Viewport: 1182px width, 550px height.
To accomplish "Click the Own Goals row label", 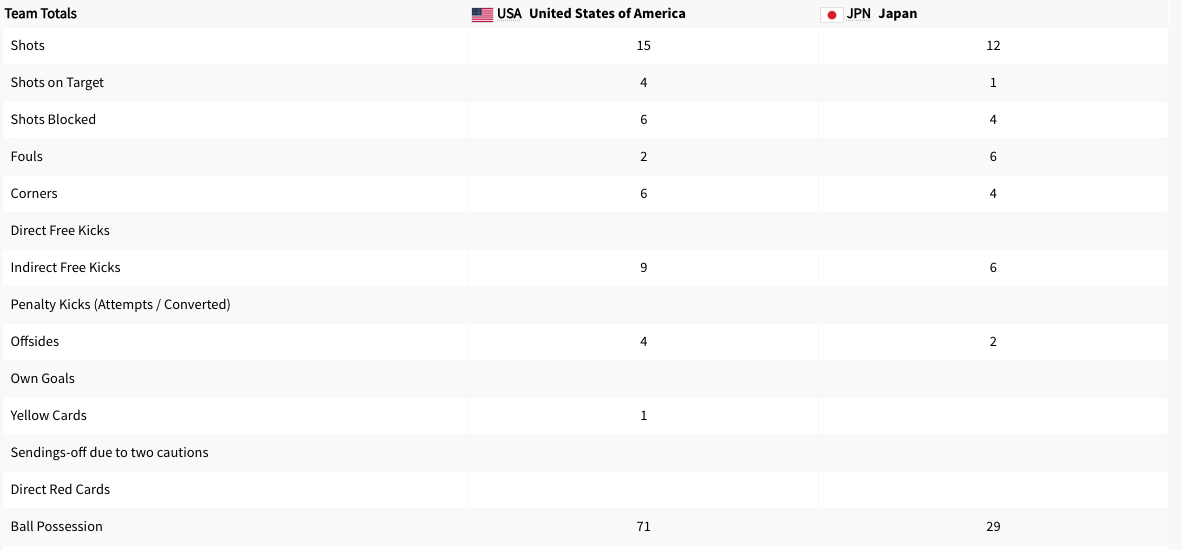I will click(x=43, y=378).
